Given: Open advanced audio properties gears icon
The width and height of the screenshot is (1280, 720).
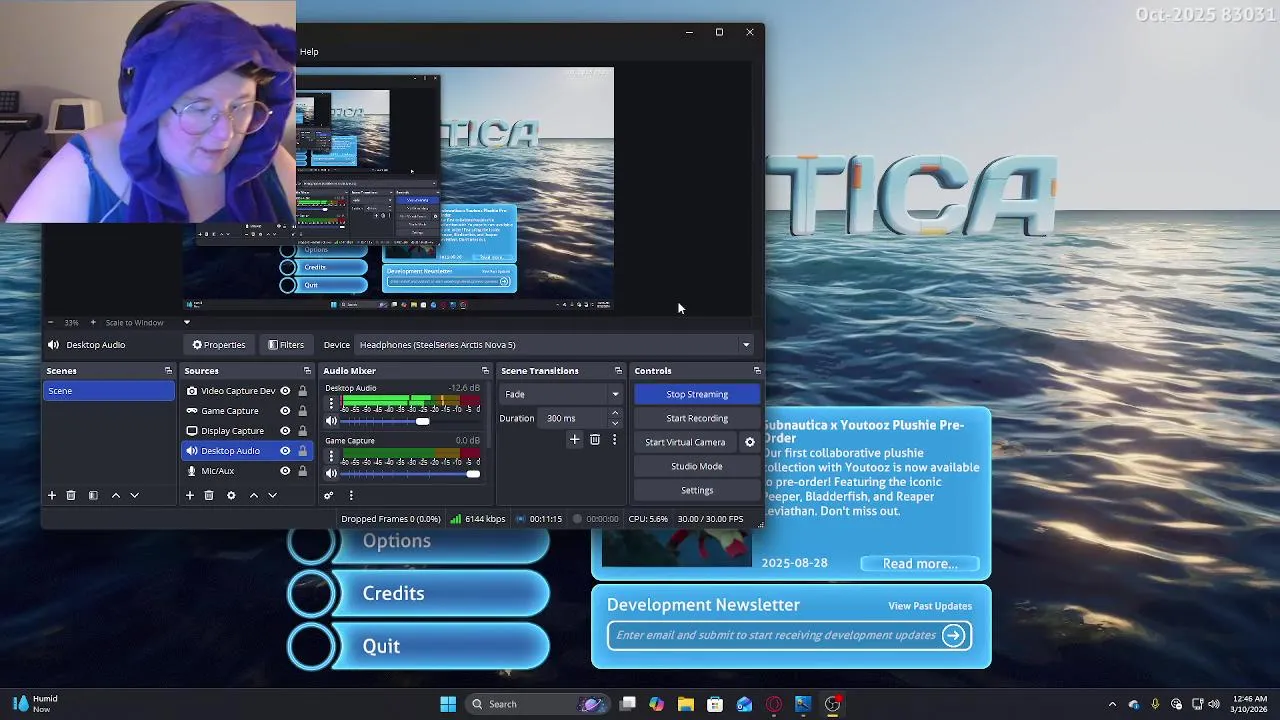Looking at the screenshot, I should [328, 495].
